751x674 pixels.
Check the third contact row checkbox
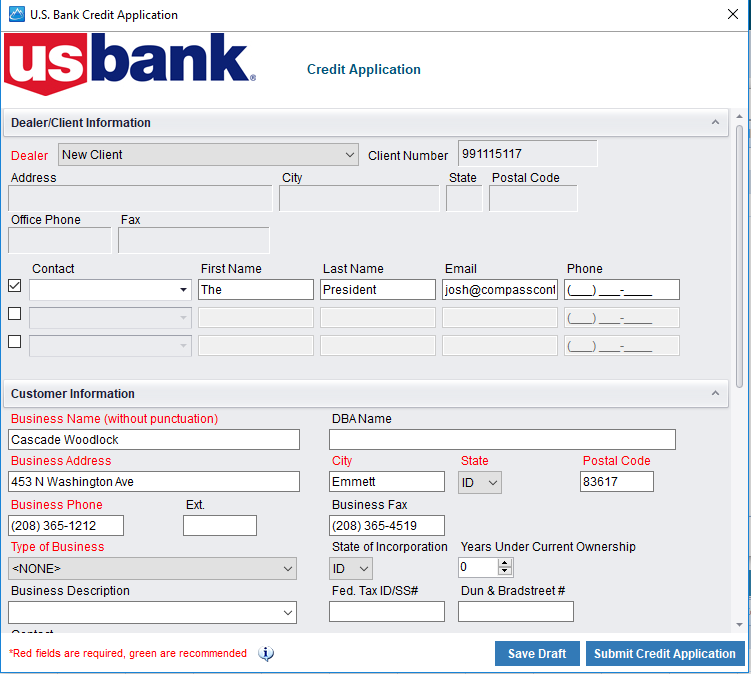[x=15, y=342]
